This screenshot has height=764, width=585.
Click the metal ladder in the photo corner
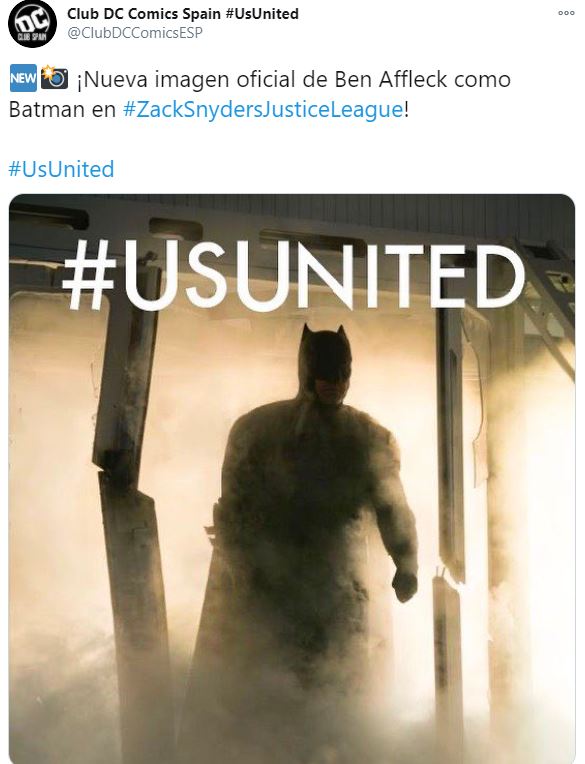click(x=546, y=302)
